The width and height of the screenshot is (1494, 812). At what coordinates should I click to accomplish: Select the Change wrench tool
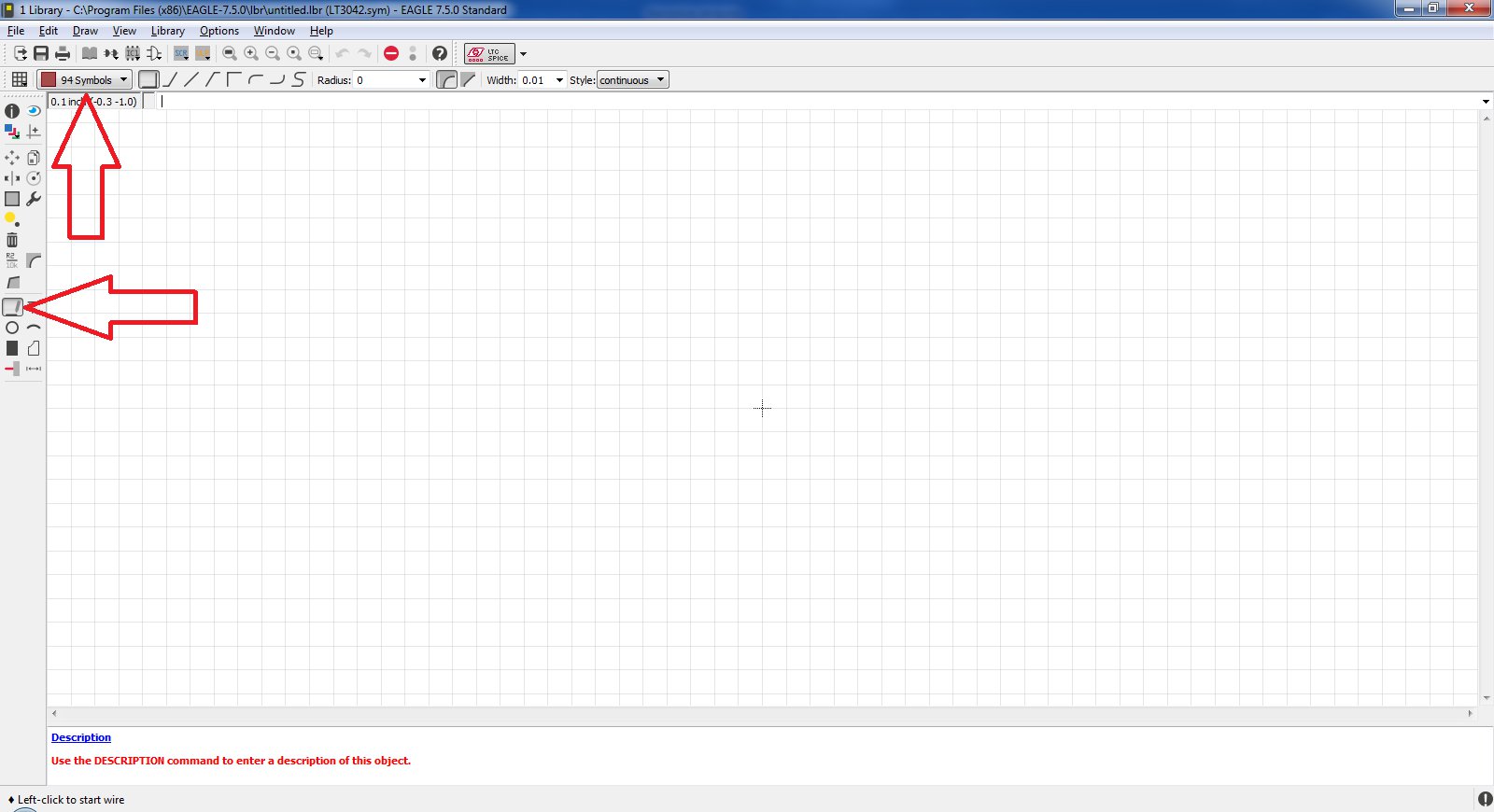coord(34,199)
